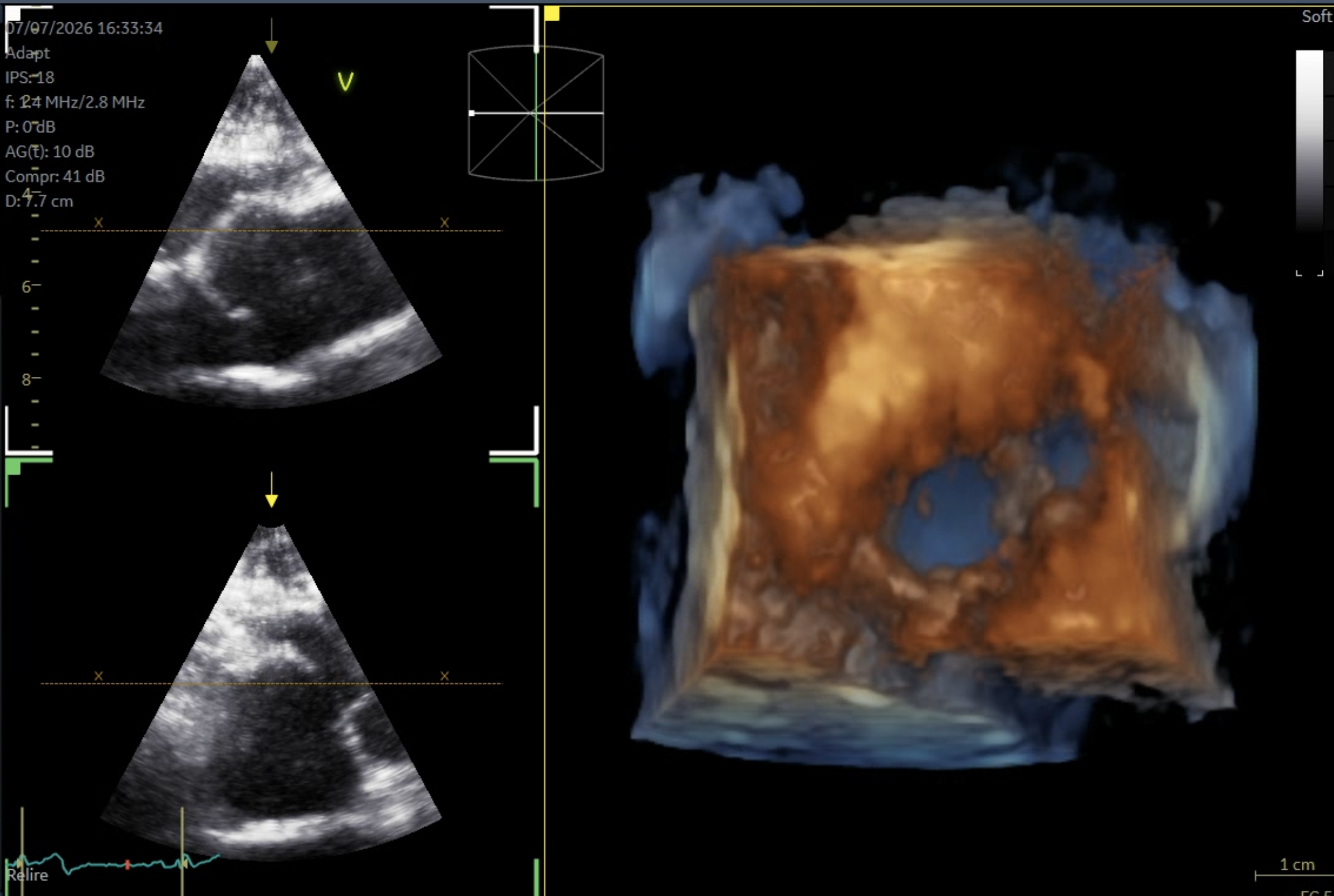Screen dimensions: 1334x896
Task: Click the green square marker of bottom view
Action: point(13,468)
